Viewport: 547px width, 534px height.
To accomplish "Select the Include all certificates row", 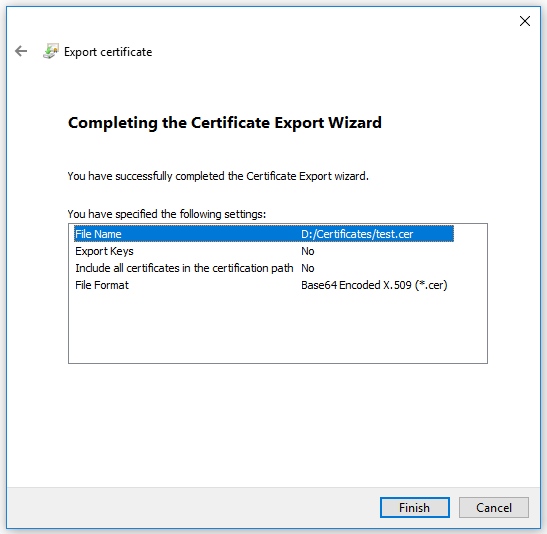I will coord(264,268).
